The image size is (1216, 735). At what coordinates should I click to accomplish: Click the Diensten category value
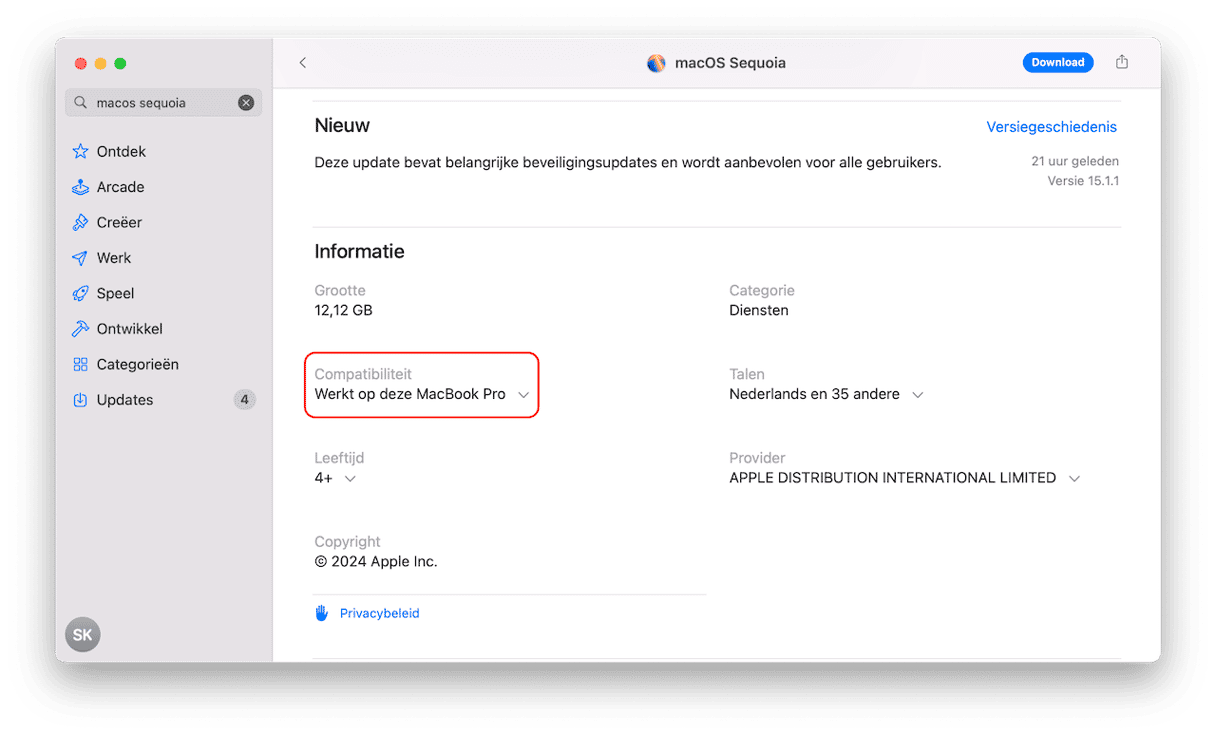coord(759,311)
